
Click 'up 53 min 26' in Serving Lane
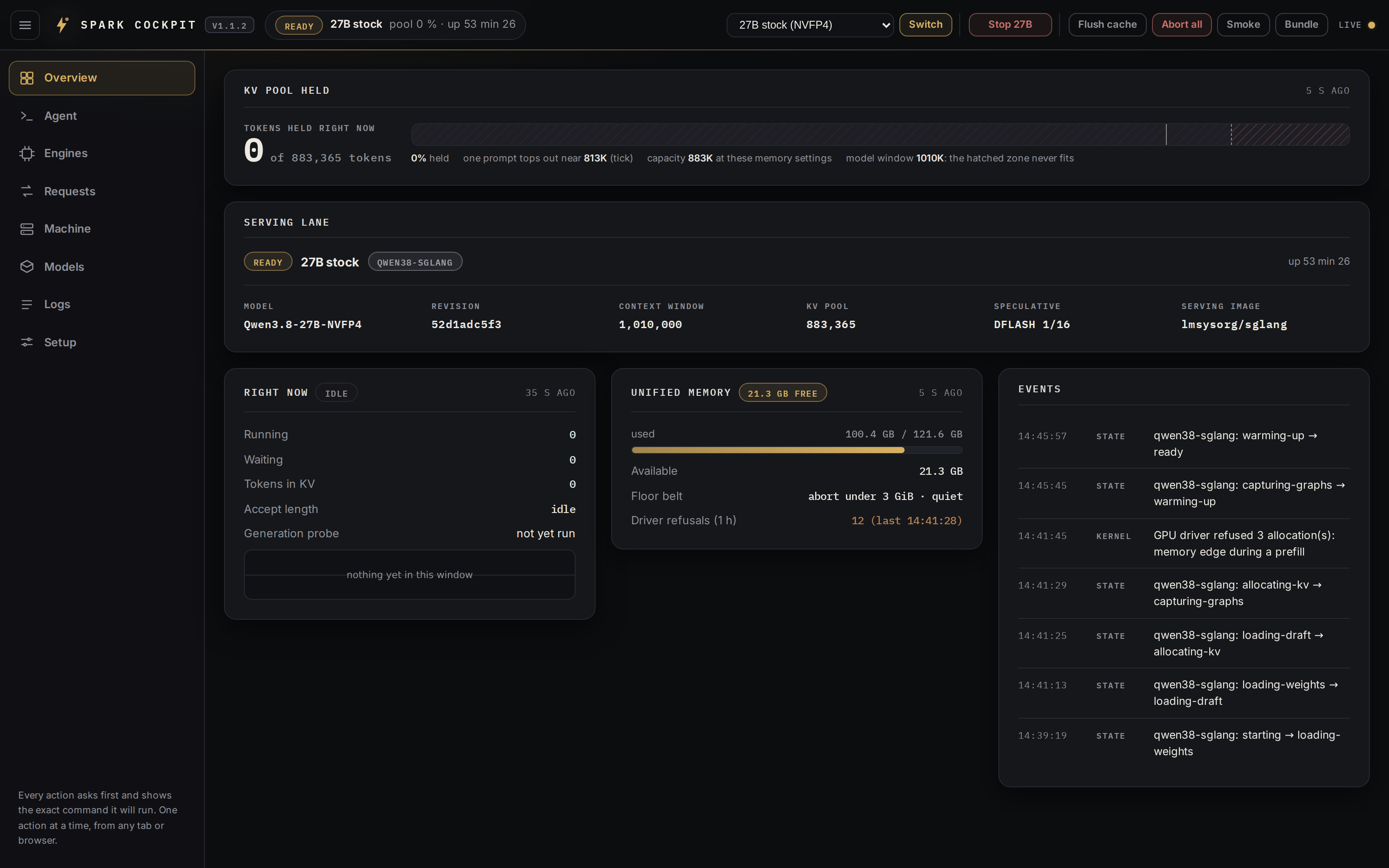[x=1318, y=261]
